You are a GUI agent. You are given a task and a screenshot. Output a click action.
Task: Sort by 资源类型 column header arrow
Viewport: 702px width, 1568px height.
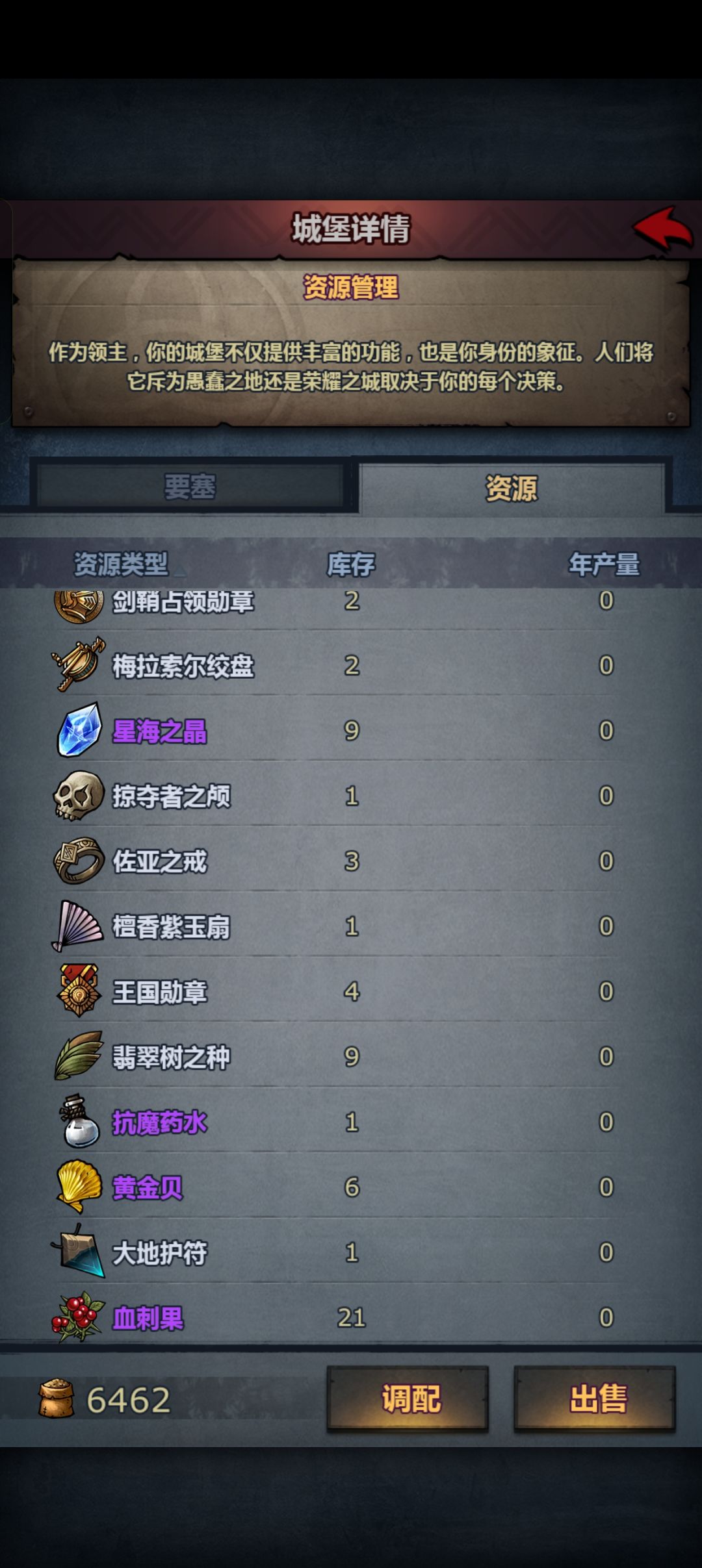(x=179, y=570)
